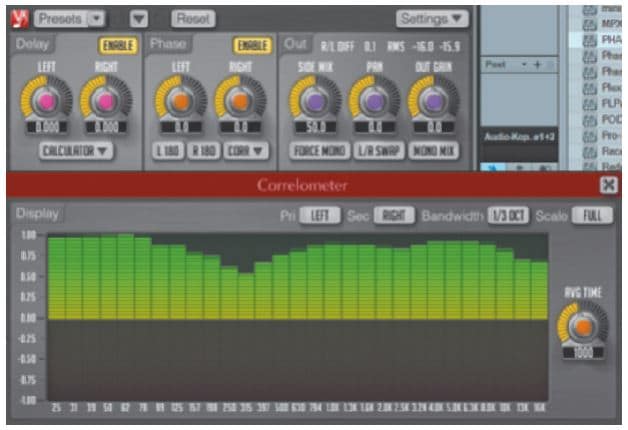
Task: Click the plugin icon next to POD entry
Action: click(x=589, y=120)
